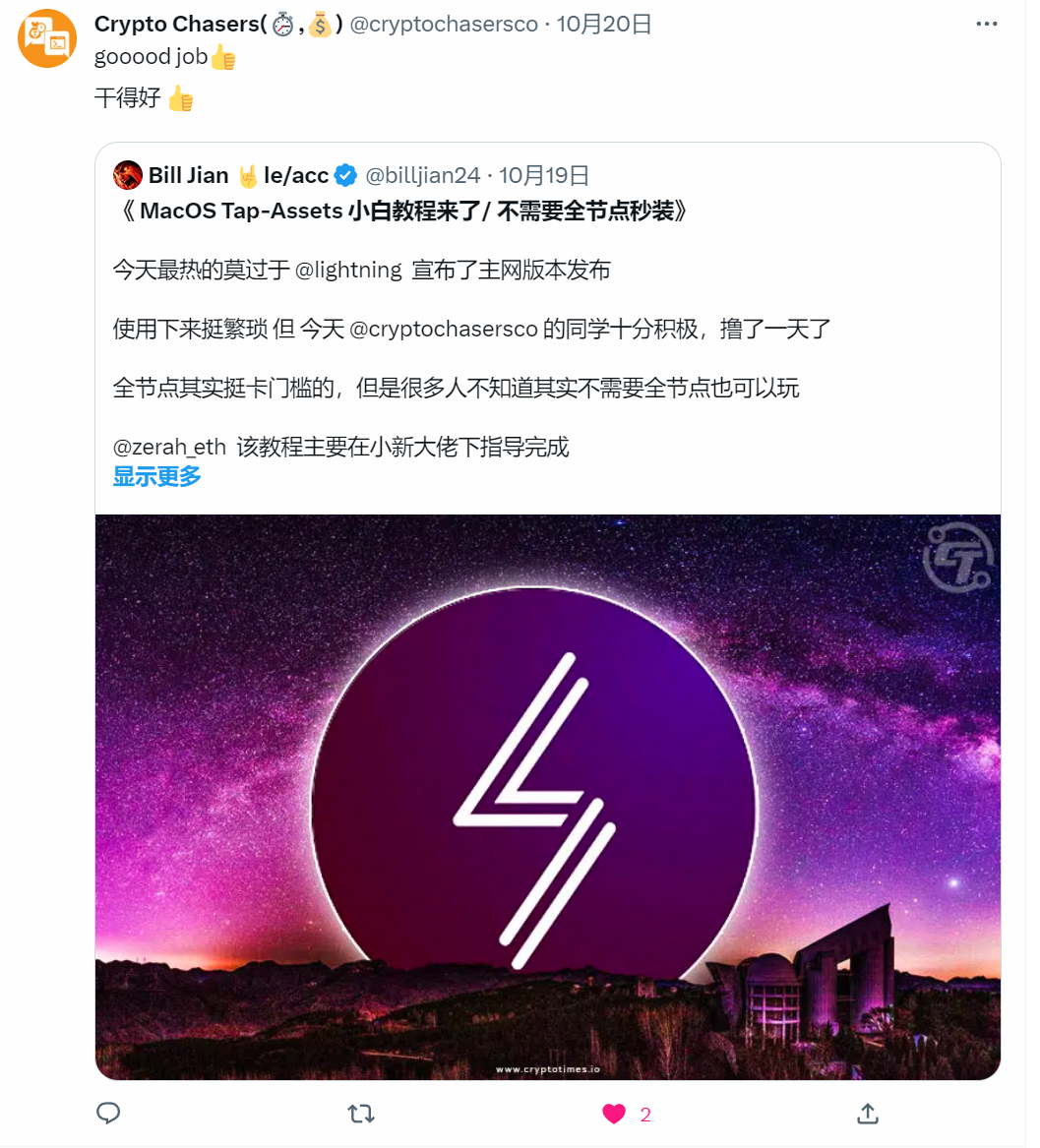Open the @billjian24 handle
The image size is (1040, 1148).
(x=423, y=176)
